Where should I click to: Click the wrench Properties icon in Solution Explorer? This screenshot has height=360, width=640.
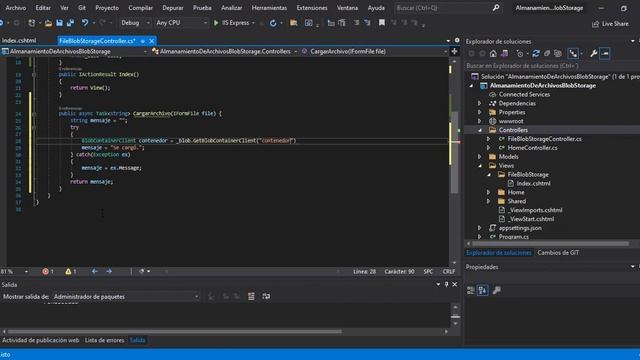(x=594, y=53)
